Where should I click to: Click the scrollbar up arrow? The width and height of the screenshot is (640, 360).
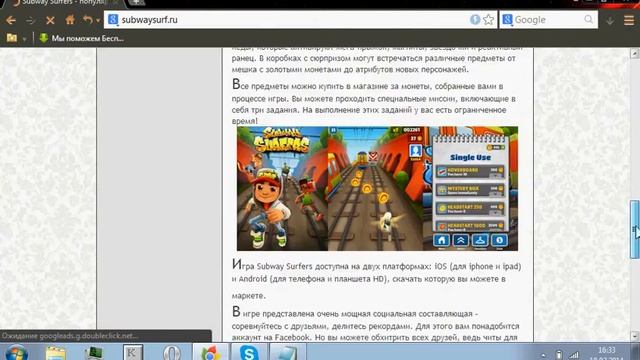(635, 53)
